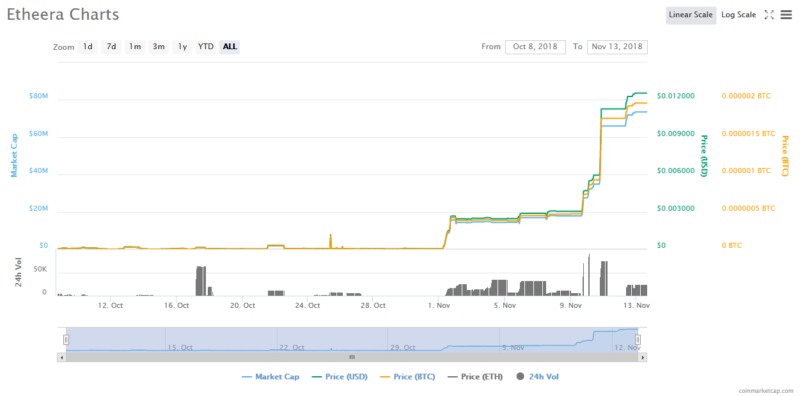Screen dimensions: 800x396
Task: Grab the right navigator range handle
Action: click(638, 340)
